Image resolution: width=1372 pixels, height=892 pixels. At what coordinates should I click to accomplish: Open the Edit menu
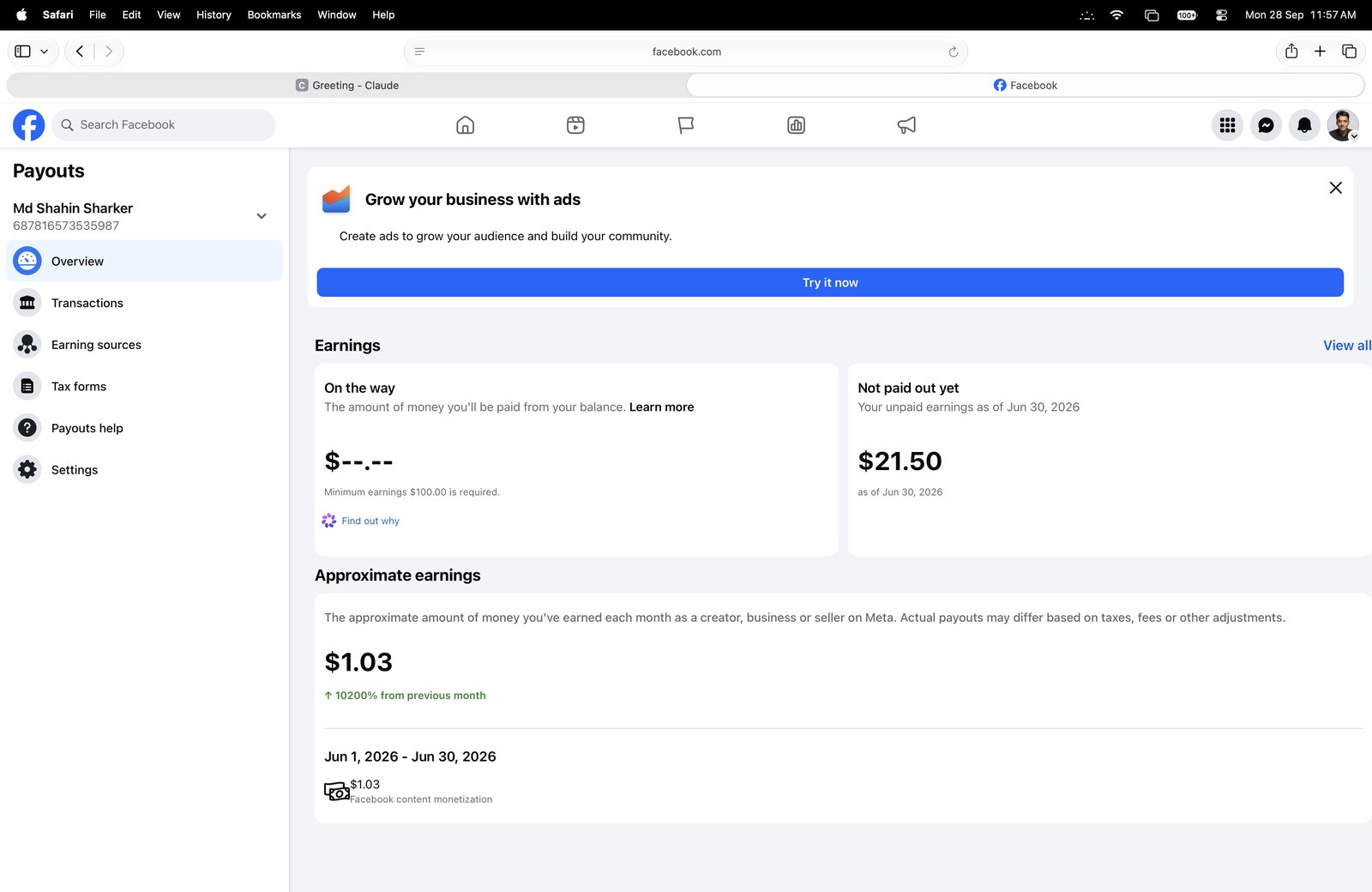131,15
